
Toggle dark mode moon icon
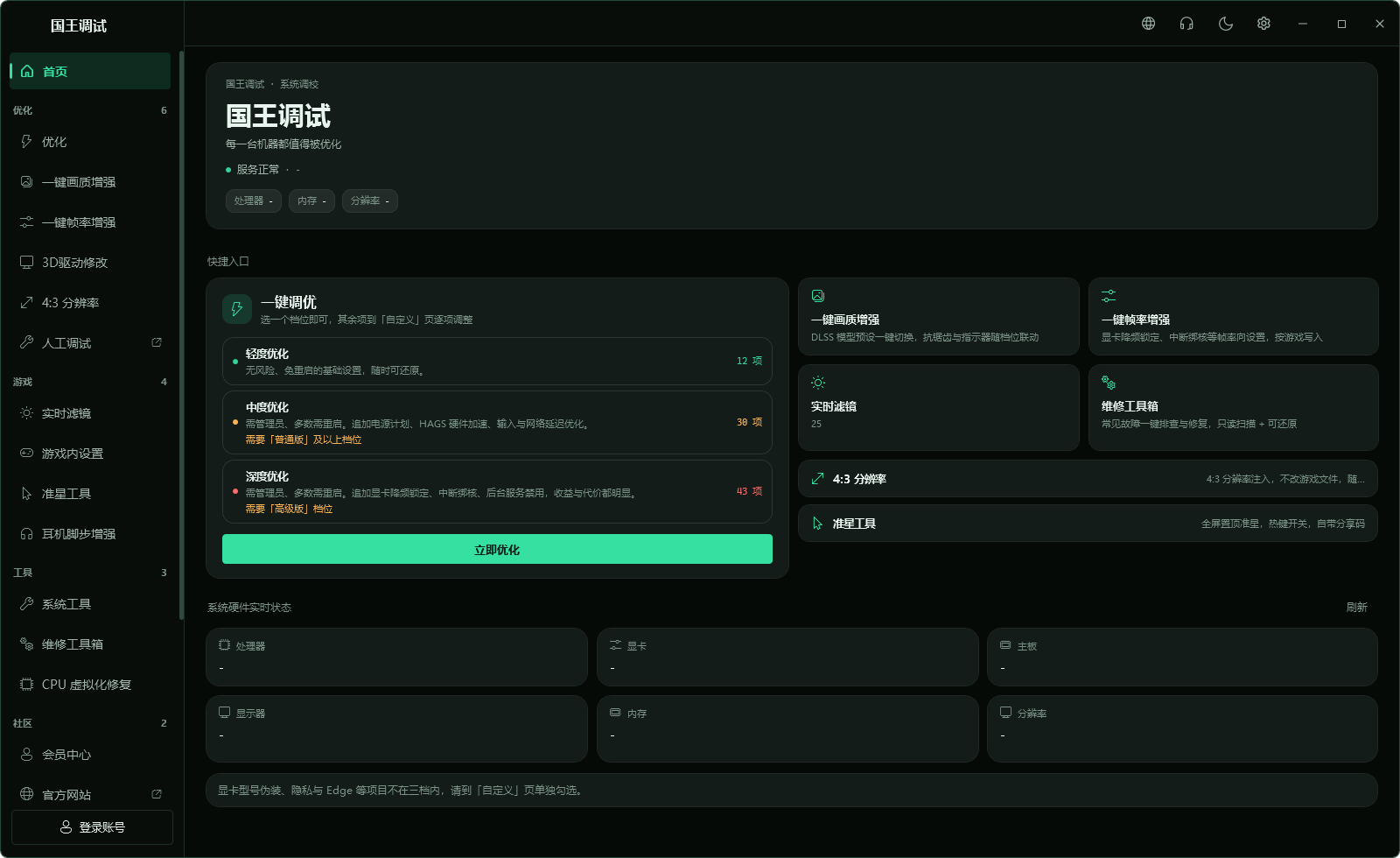click(x=1225, y=24)
